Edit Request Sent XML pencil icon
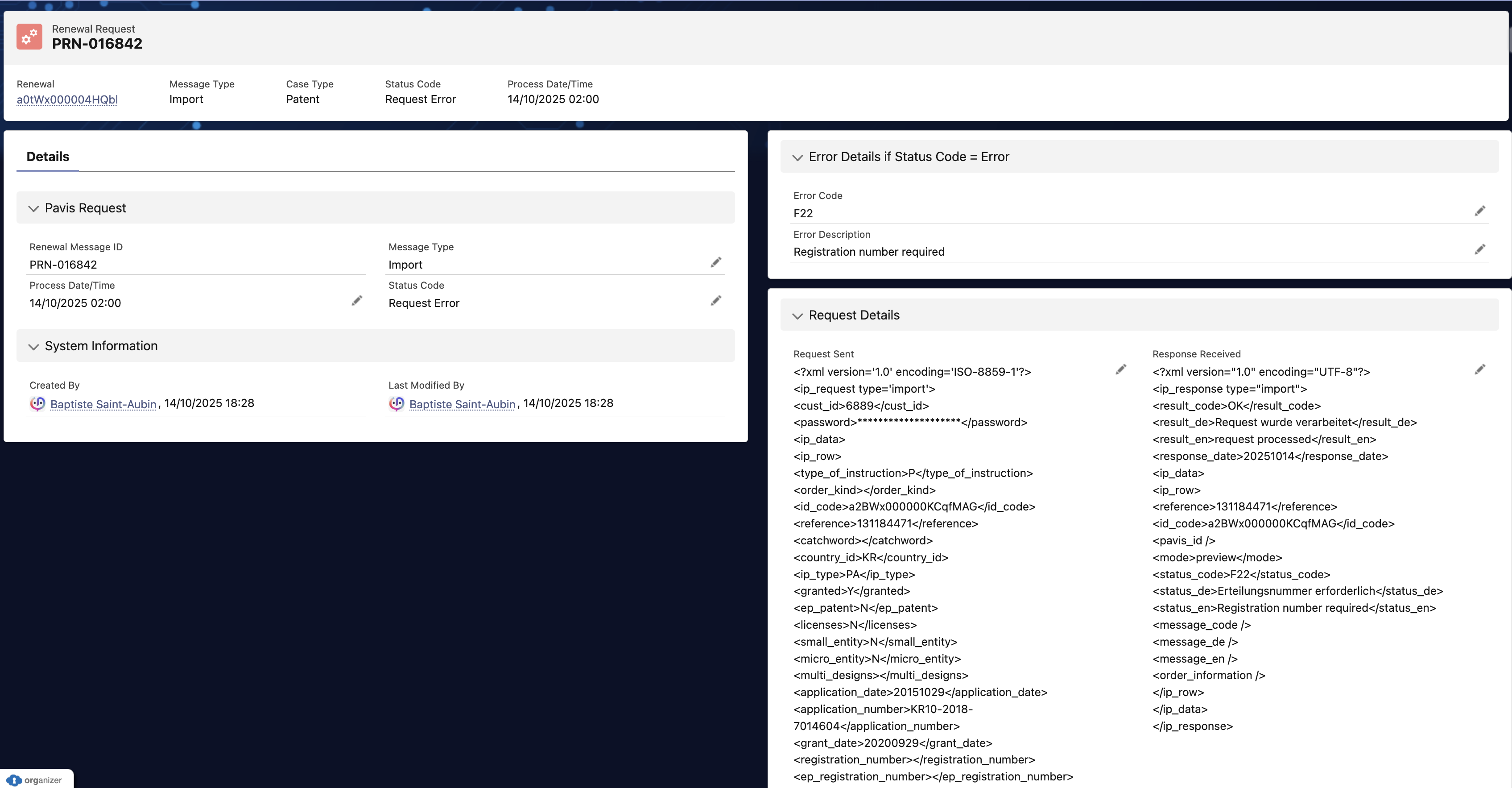 point(1120,369)
